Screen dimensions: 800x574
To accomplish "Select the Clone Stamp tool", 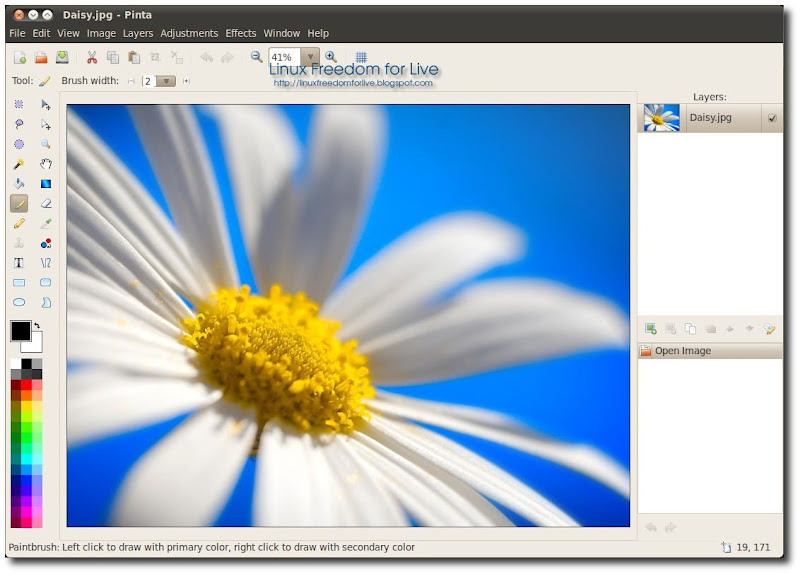I will 19,243.
